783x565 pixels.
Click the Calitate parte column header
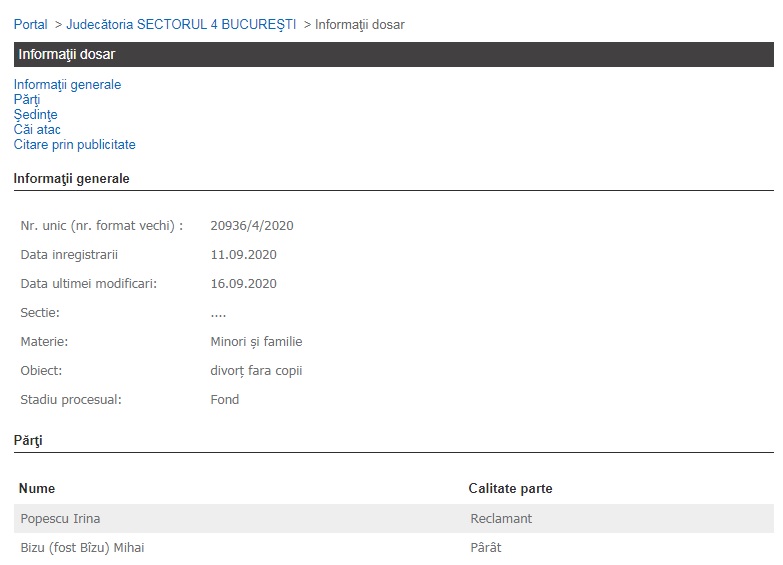tap(510, 489)
